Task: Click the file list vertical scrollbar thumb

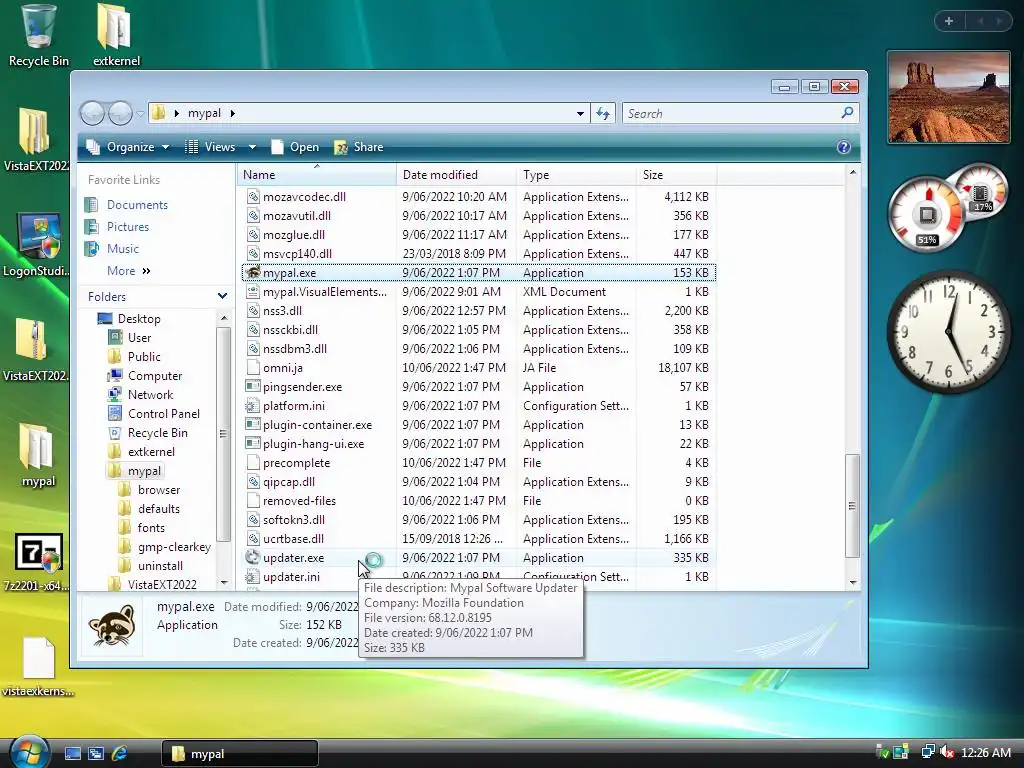Action: coord(852,505)
